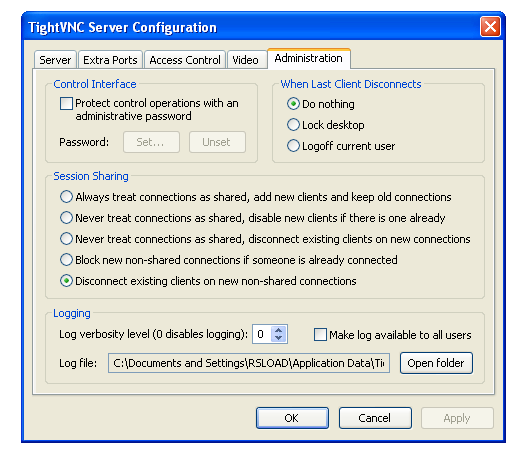The height and width of the screenshot is (458, 523).
Task: Confirm settings with the OK button
Action: click(292, 418)
